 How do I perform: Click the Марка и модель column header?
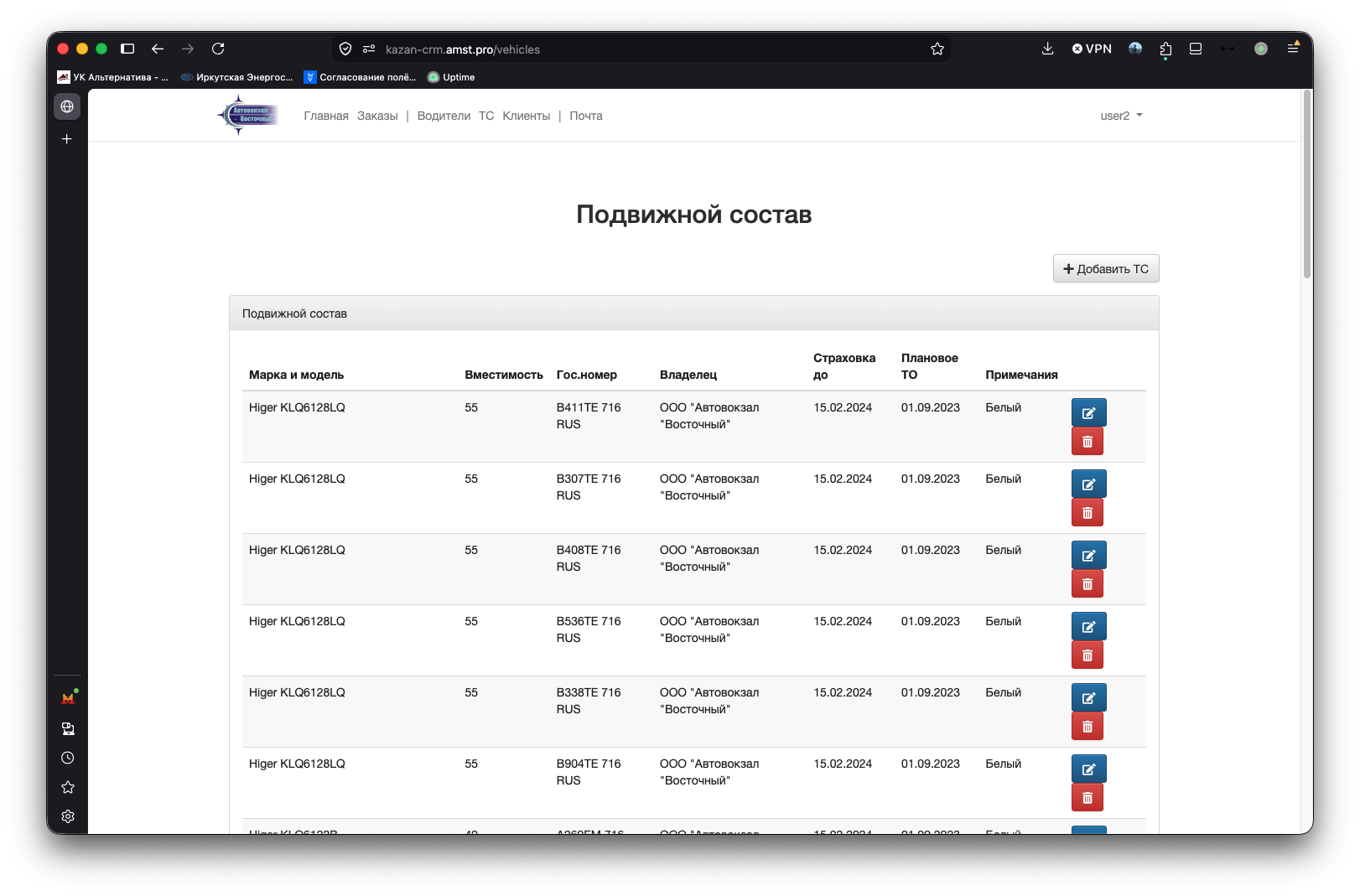(296, 375)
